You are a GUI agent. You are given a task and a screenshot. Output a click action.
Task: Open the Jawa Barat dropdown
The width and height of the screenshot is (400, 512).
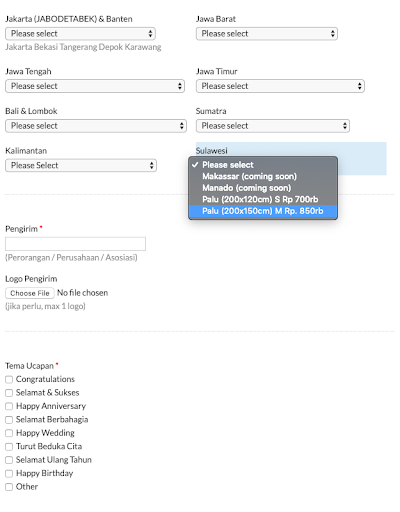click(x=267, y=34)
